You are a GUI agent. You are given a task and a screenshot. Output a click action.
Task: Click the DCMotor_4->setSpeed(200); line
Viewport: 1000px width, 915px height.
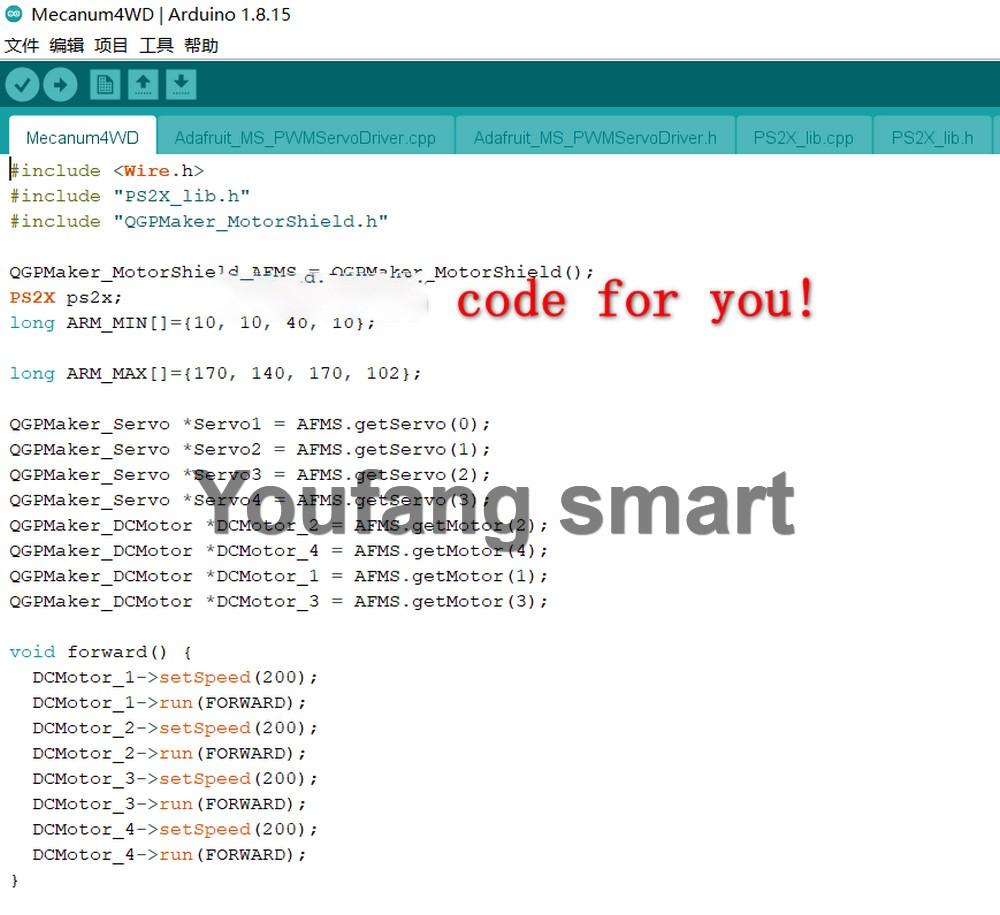[175, 829]
